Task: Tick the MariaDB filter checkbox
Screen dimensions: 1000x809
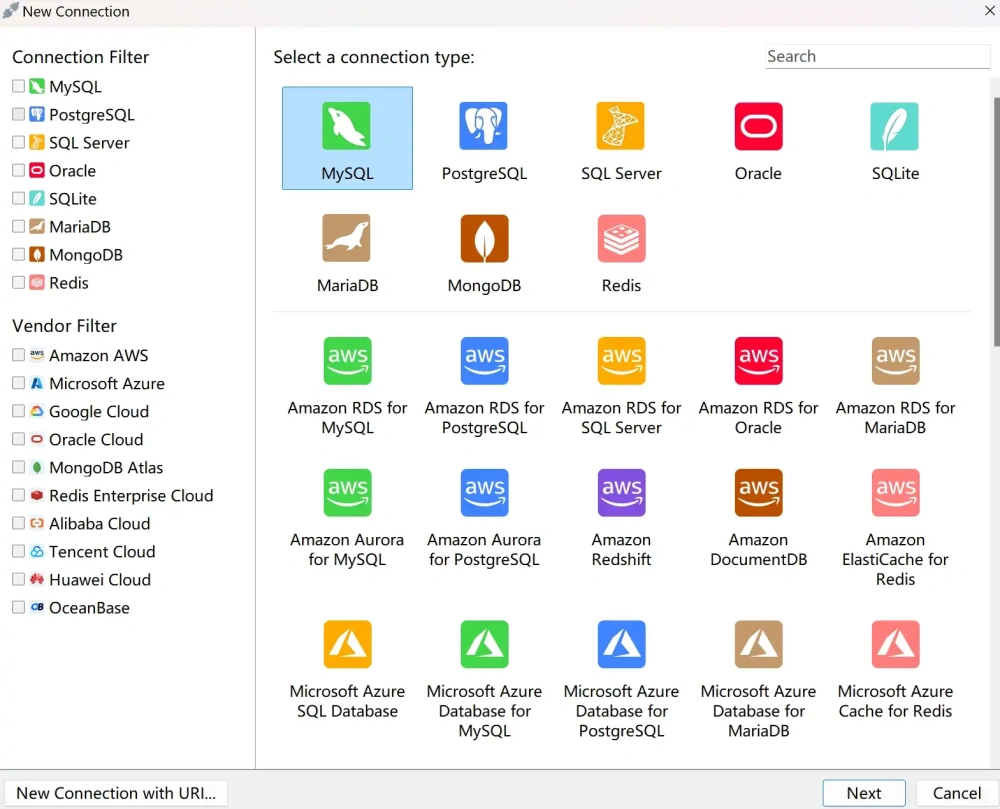Action: 18,226
